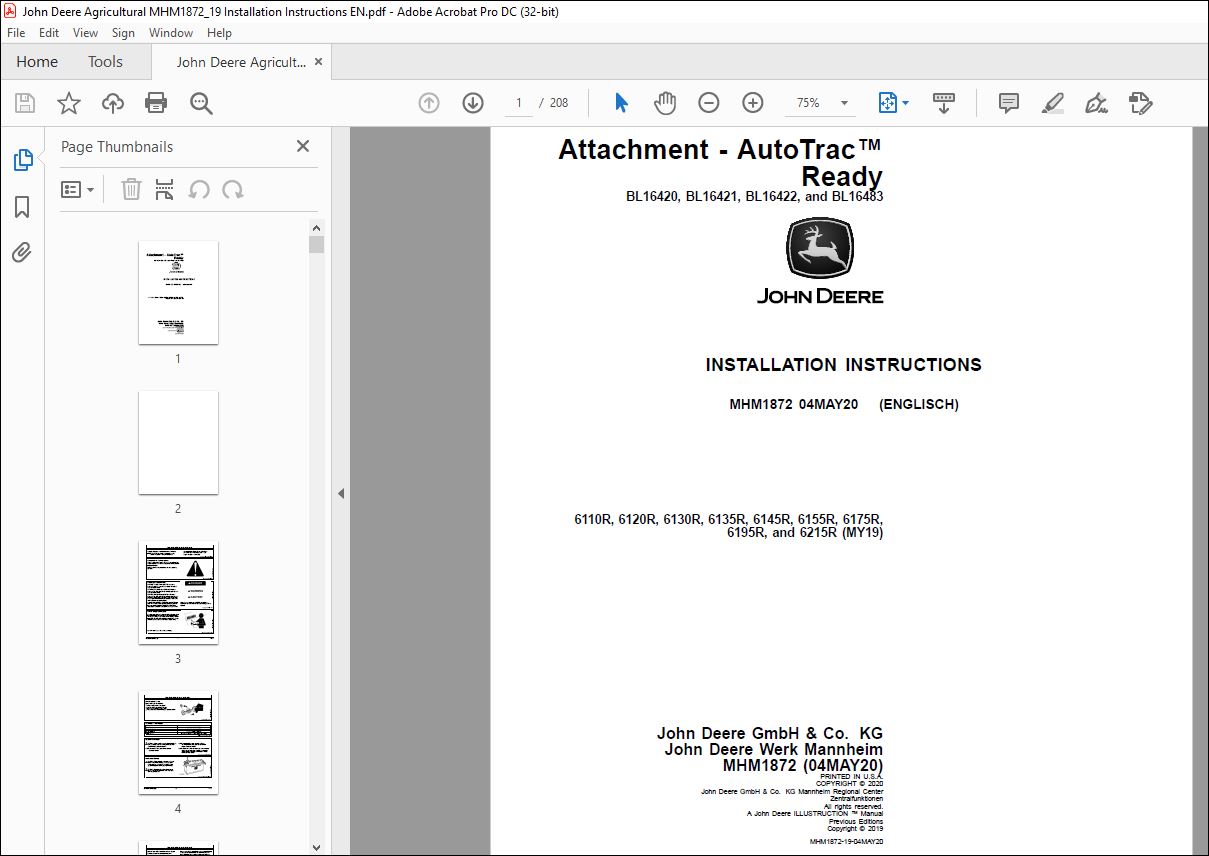
Task: Open the Help menu
Action: pos(219,33)
